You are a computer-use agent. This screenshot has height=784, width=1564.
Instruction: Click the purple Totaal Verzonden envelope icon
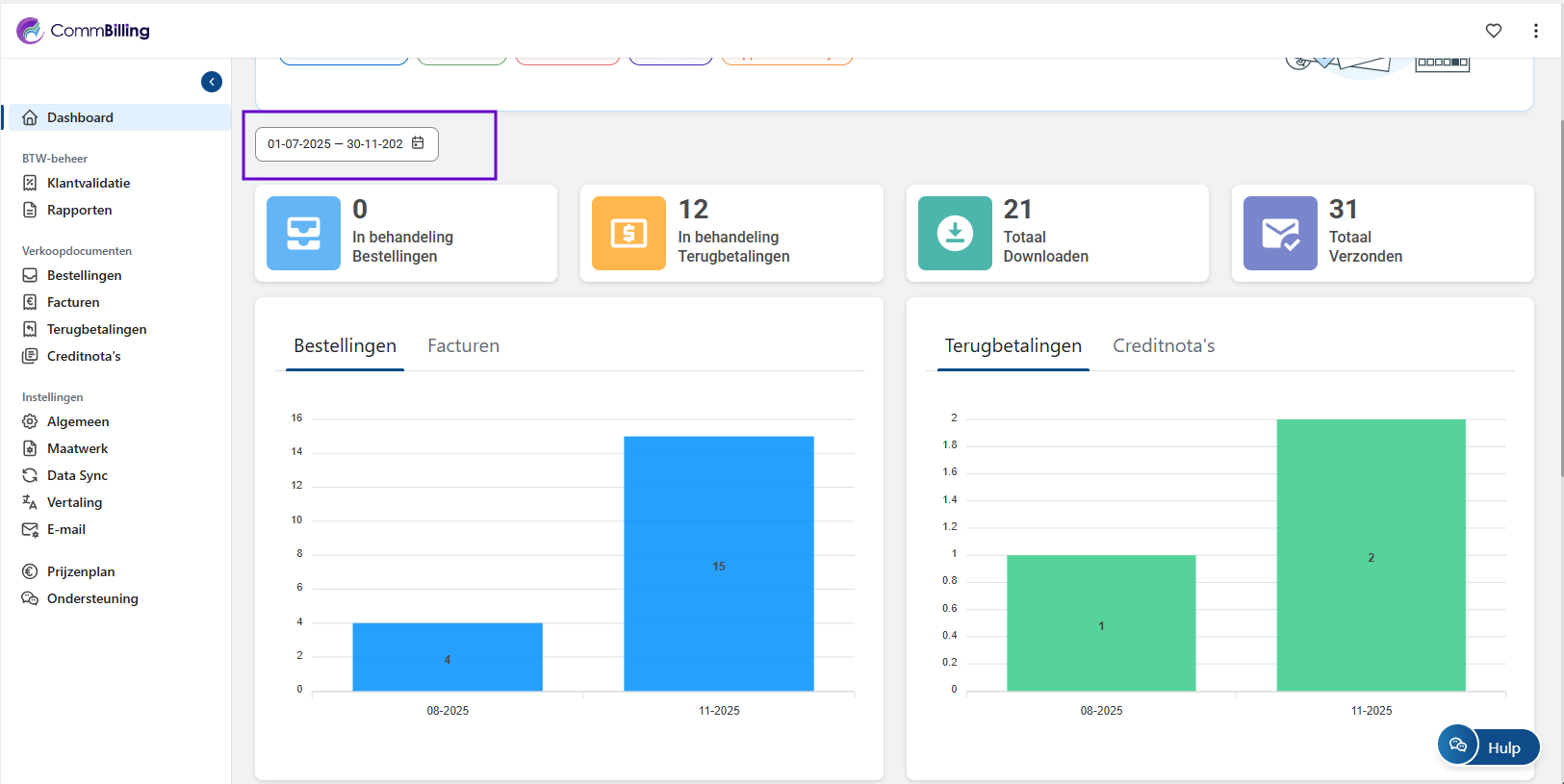pyautogui.click(x=1280, y=233)
